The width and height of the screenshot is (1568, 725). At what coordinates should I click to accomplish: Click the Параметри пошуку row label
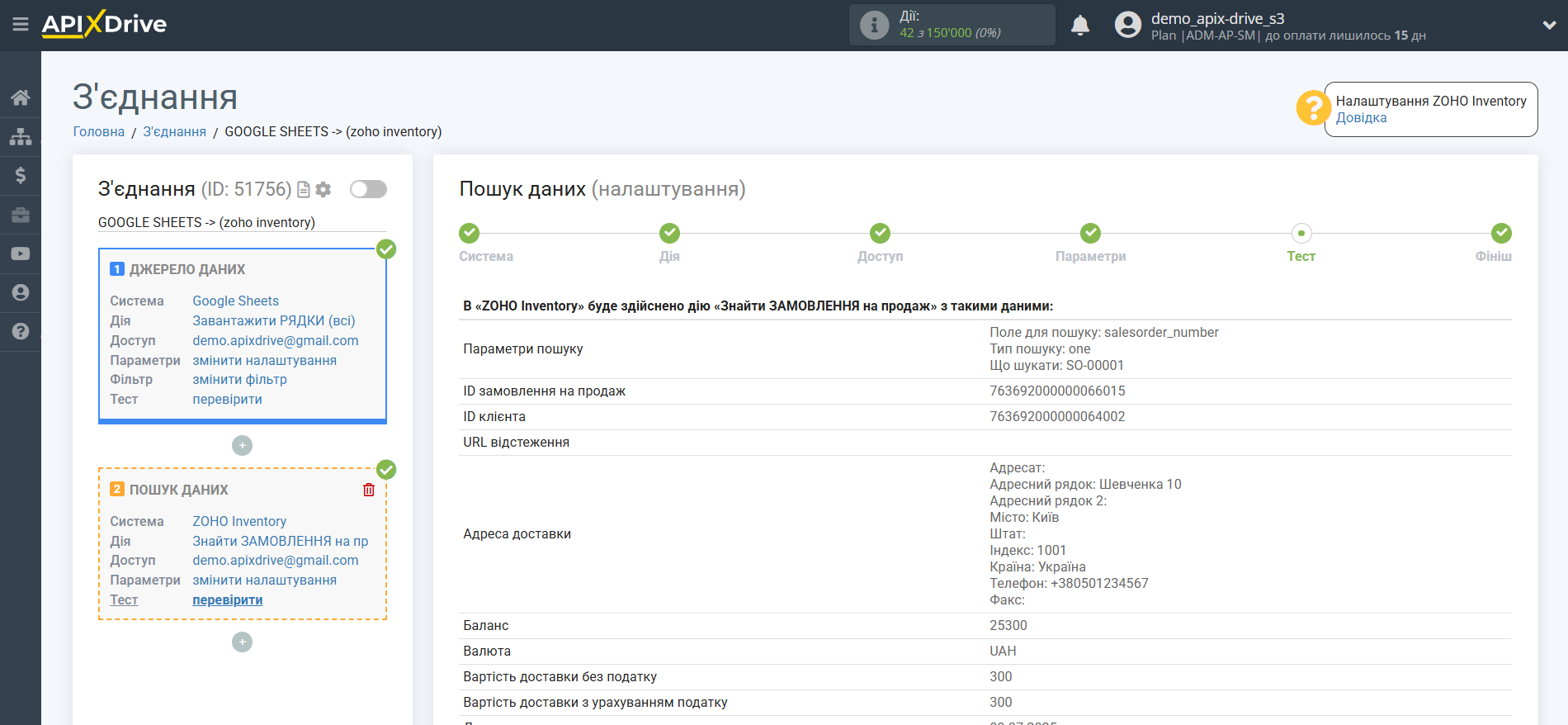tap(522, 348)
